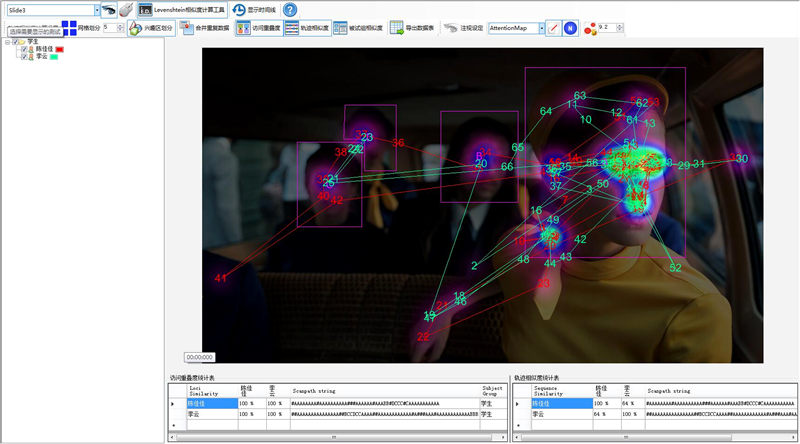Open the AttentionMap display mode dropdown

[x=516, y=28]
